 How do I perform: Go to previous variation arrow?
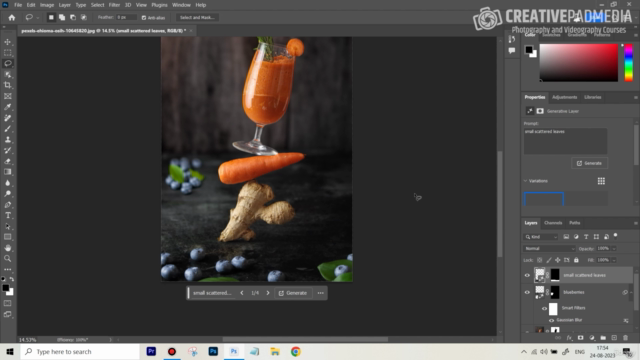[242, 293]
